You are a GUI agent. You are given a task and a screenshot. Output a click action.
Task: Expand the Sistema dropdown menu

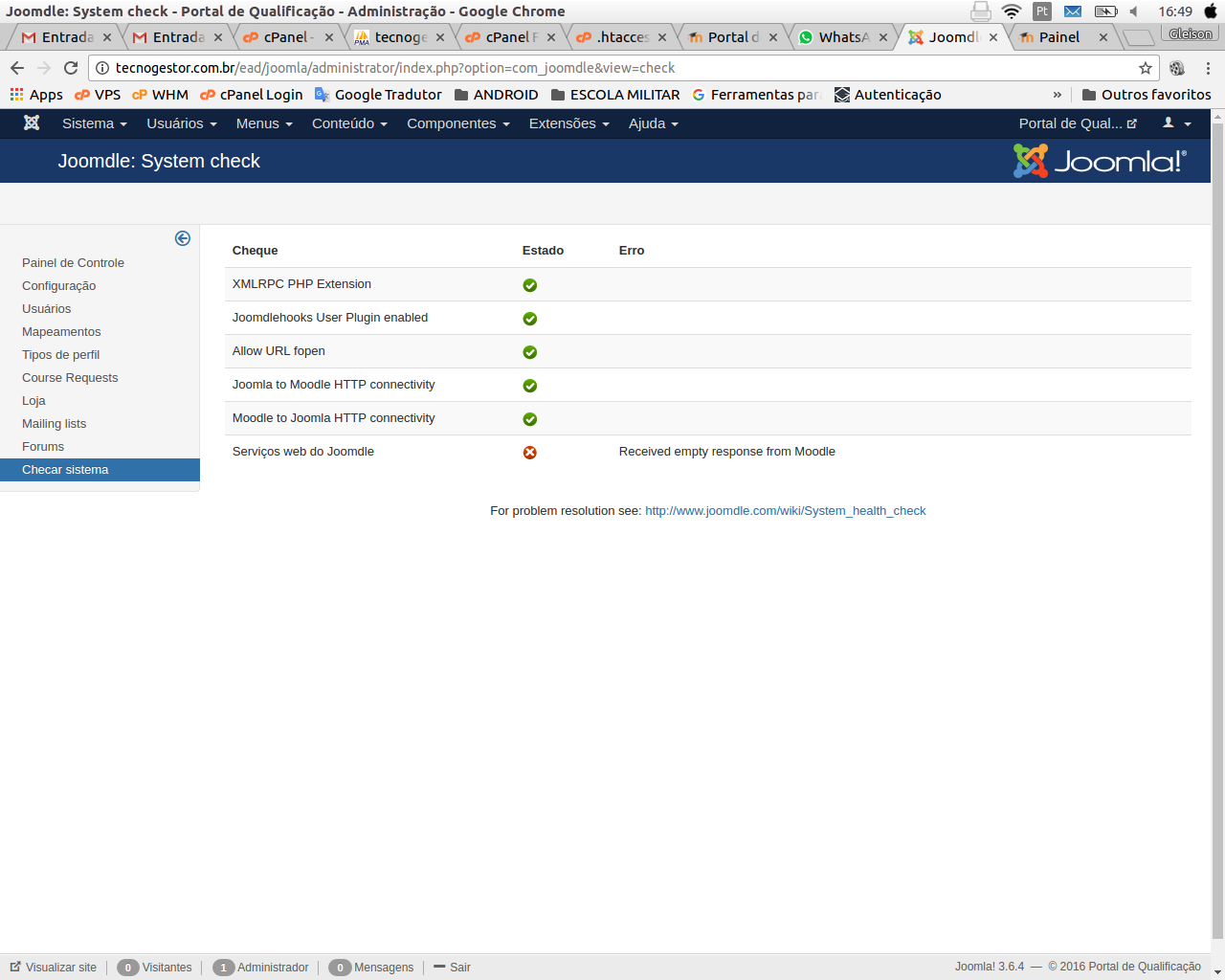(x=94, y=123)
